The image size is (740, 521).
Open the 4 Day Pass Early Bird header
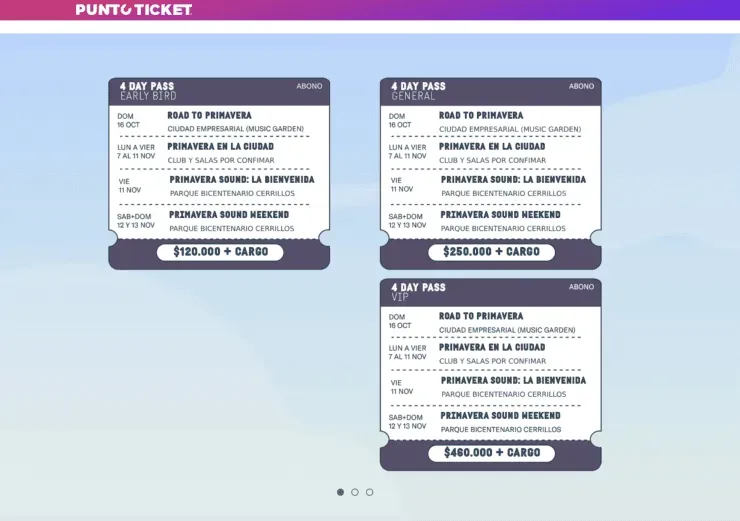147,91
